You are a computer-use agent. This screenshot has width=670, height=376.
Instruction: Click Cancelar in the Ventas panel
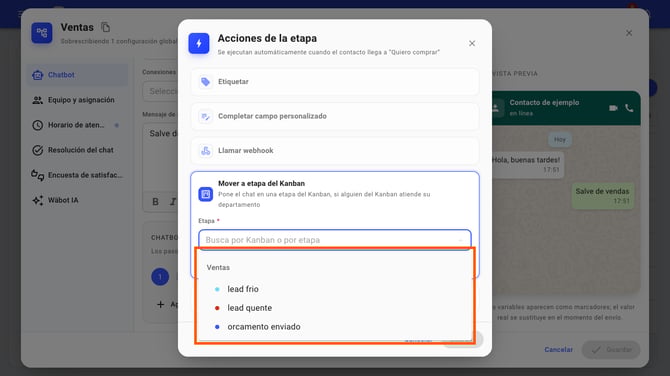558,350
